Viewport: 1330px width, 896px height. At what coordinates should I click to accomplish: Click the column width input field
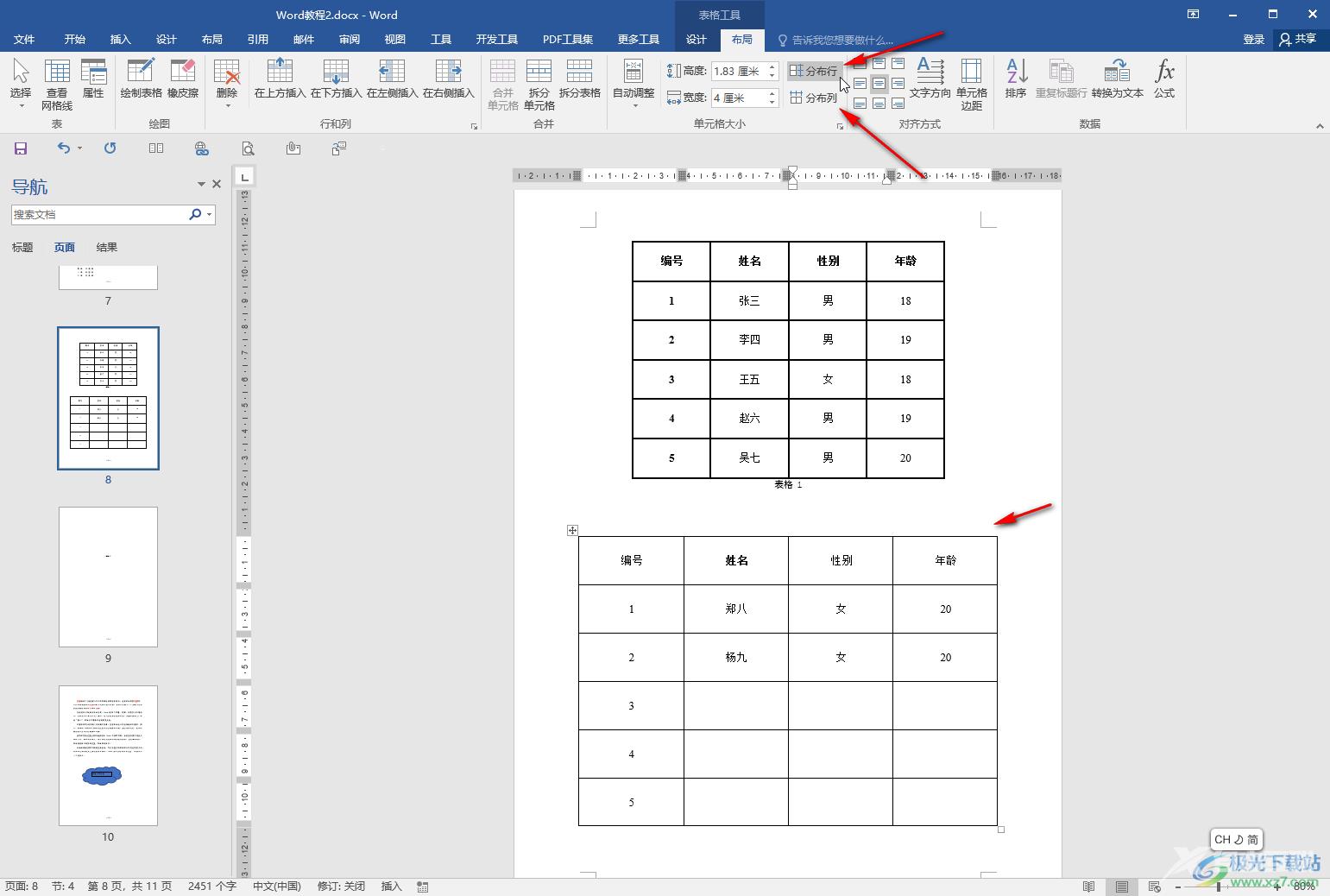pos(740,98)
